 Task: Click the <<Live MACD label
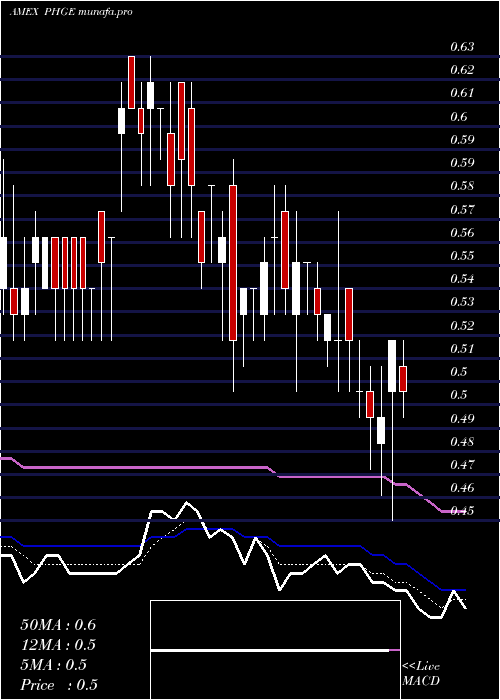coord(421,674)
